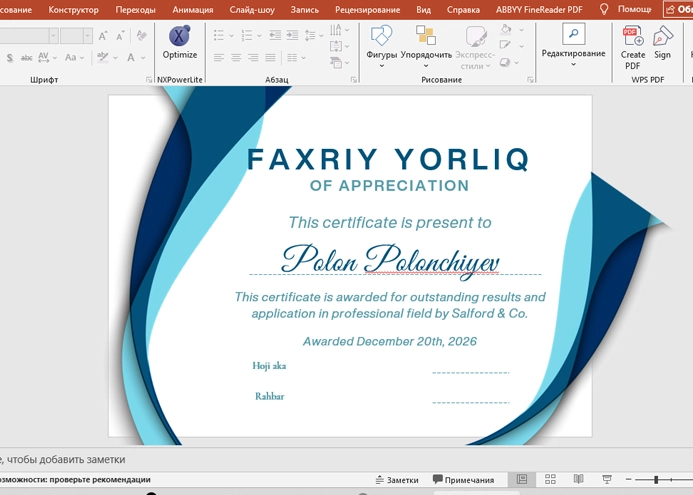The width and height of the screenshot is (693, 495).
Task: Open the font dialog launcher
Action: 149,80
